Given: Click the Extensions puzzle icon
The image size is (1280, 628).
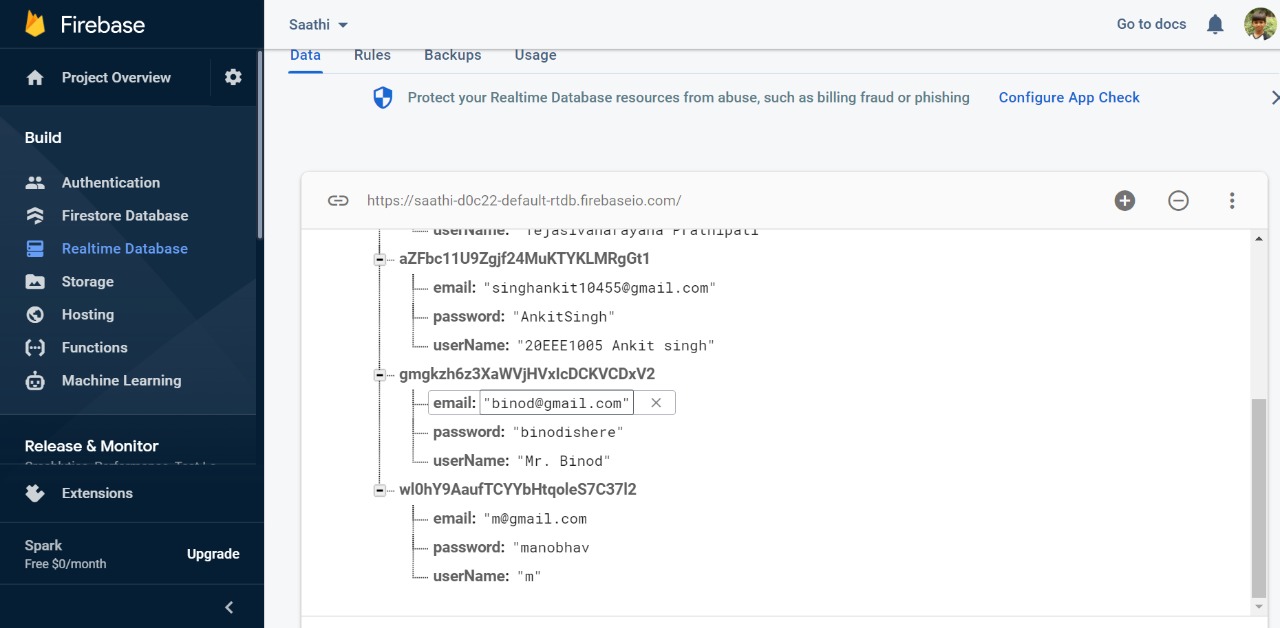Looking at the screenshot, I should click(35, 493).
